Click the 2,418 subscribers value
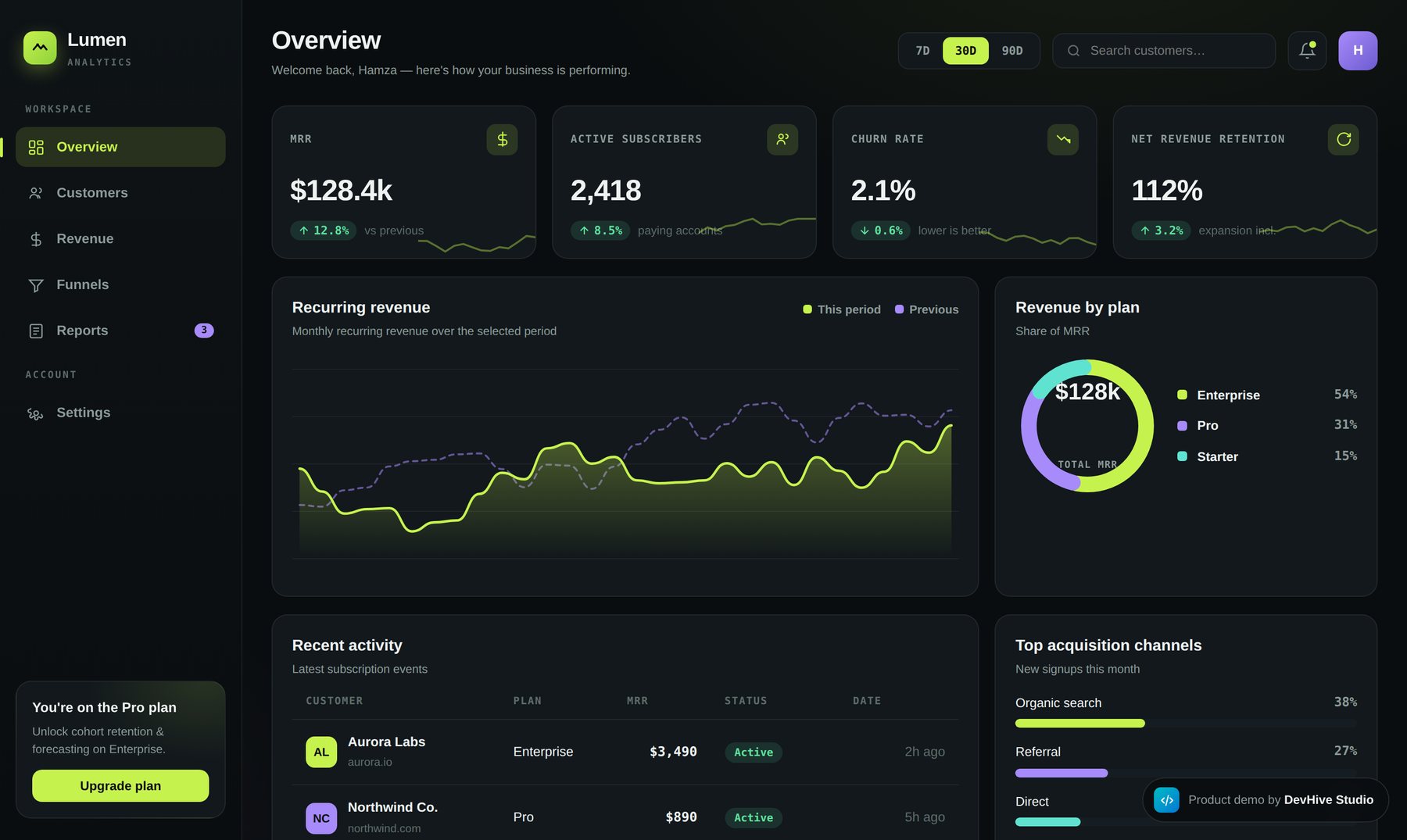This screenshot has width=1407, height=840. pyautogui.click(x=606, y=191)
